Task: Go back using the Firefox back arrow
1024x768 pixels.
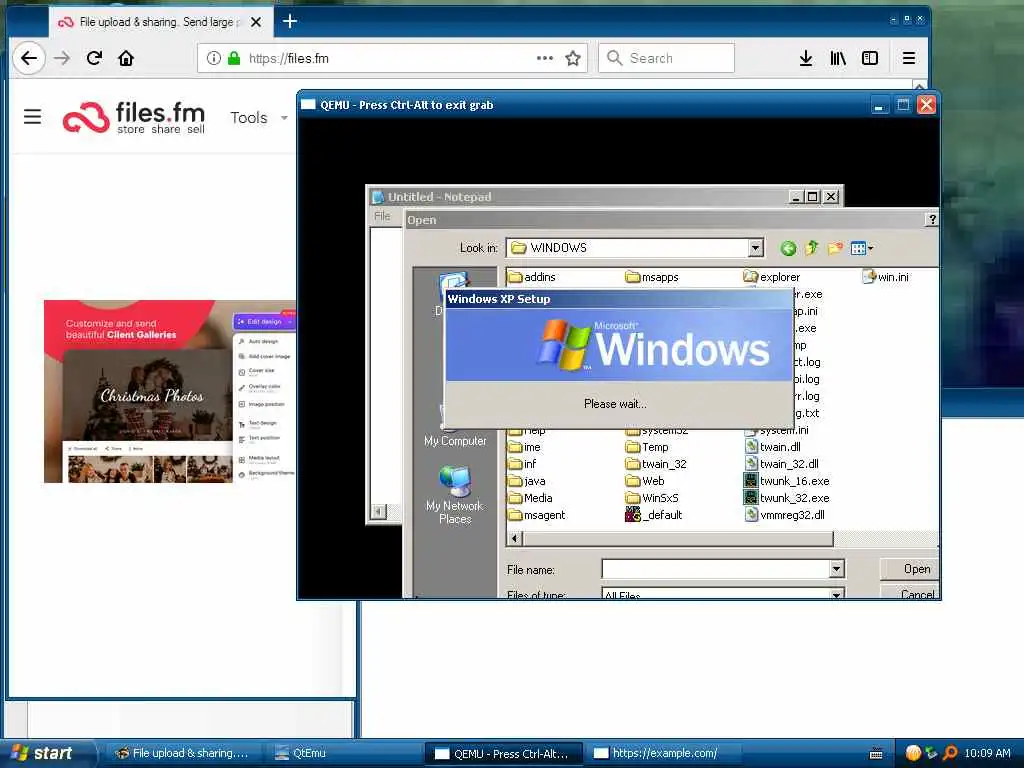Action: (x=29, y=58)
